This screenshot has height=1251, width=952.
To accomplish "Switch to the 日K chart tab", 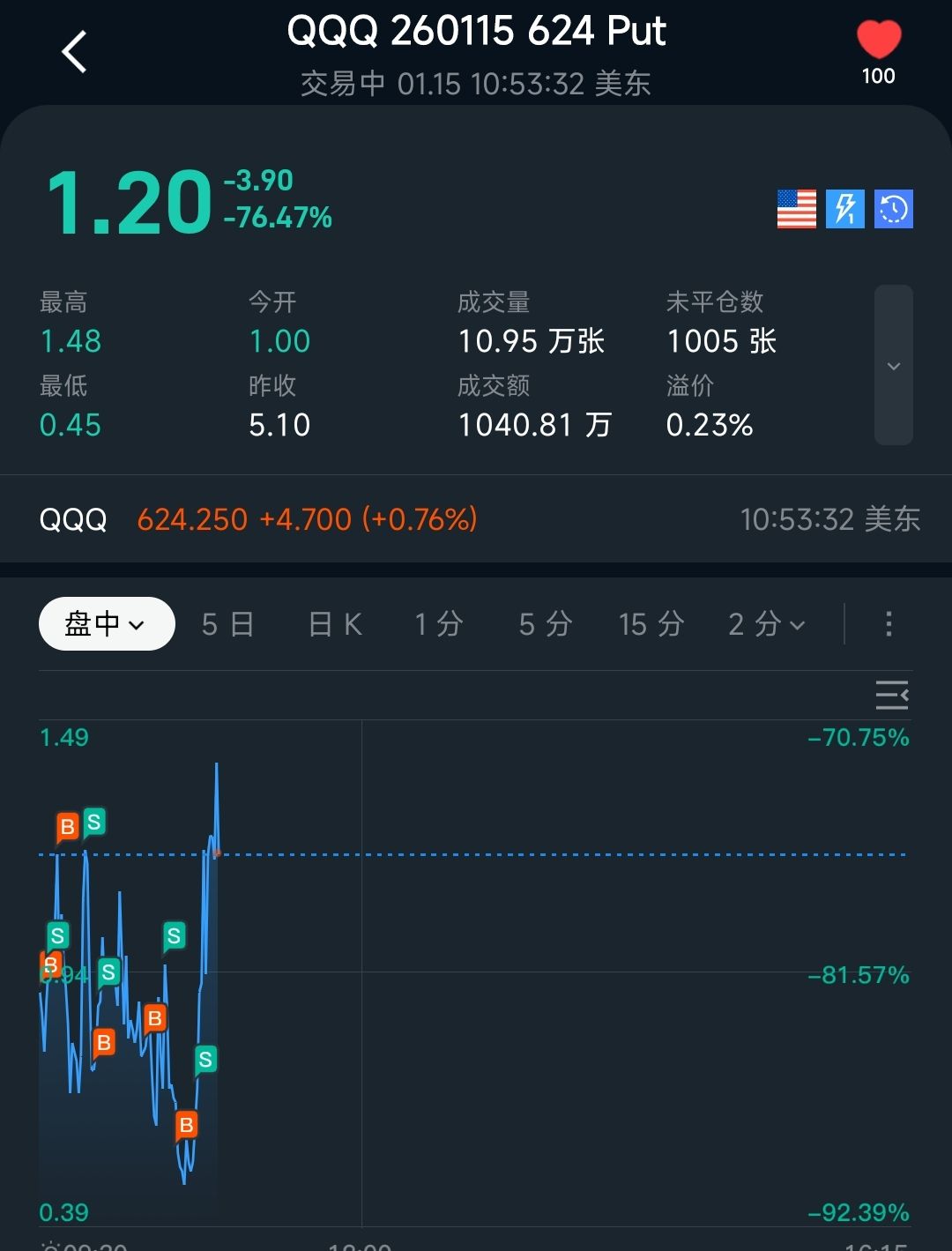I will pyautogui.click(x=335, y=624).
